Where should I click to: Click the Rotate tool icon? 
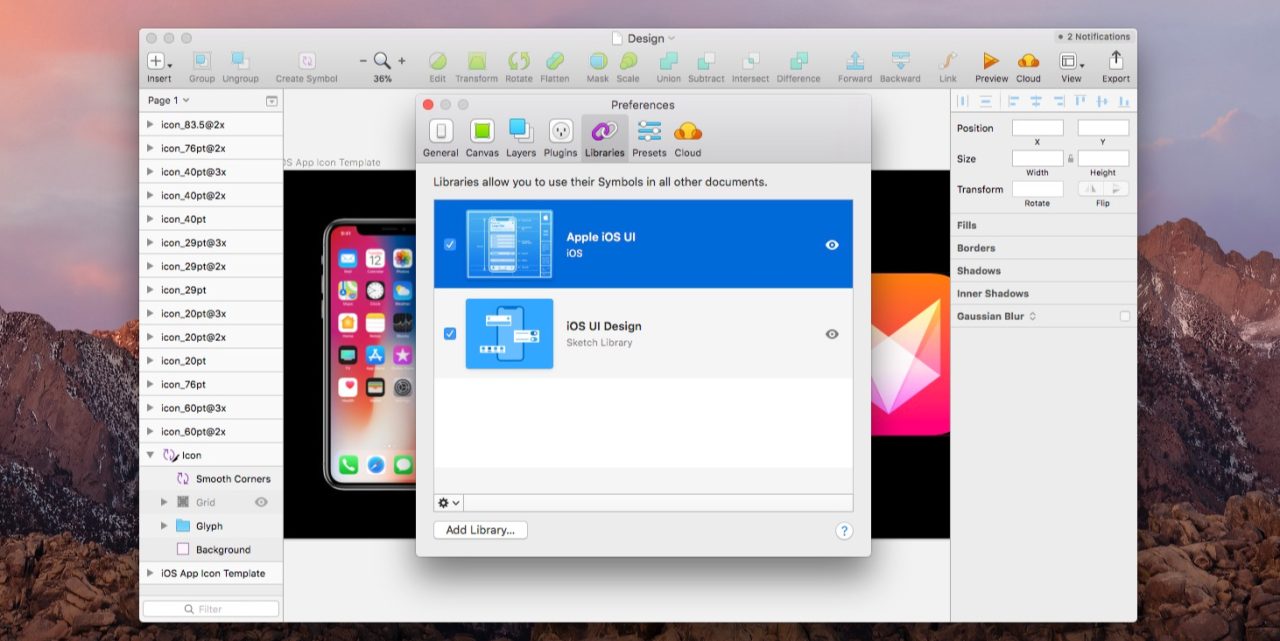519,62
